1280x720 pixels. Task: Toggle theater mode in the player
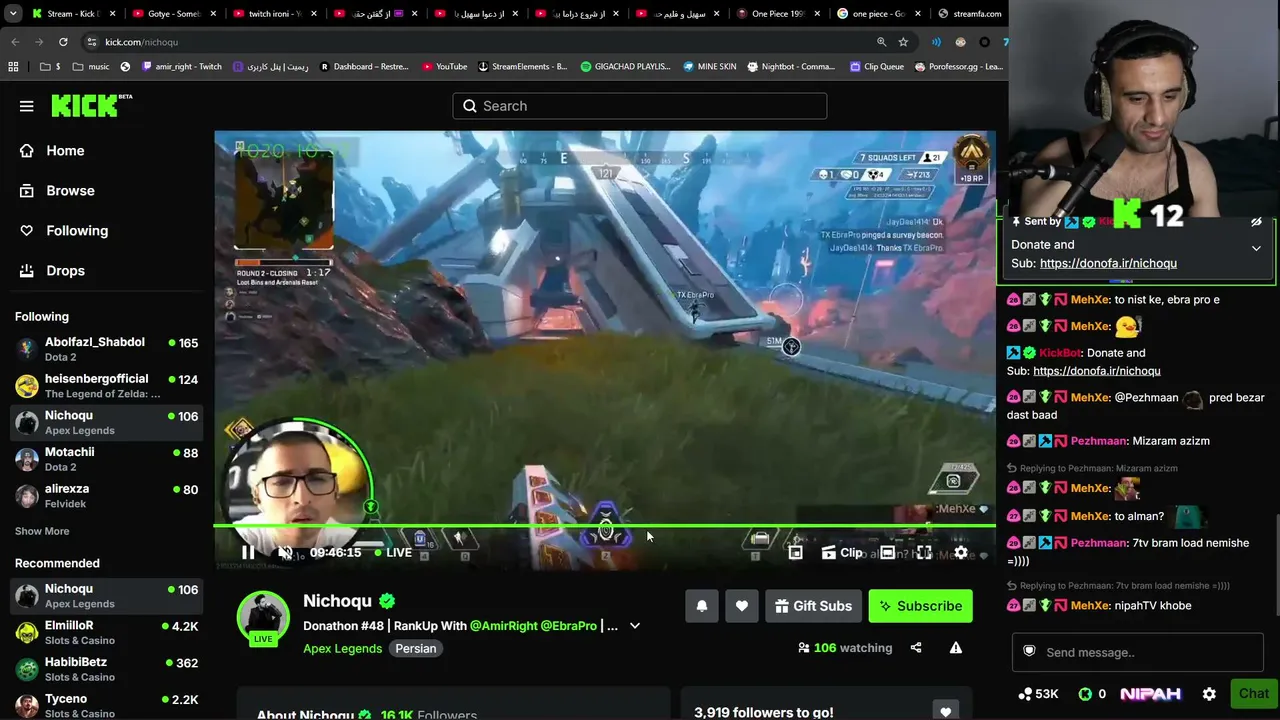click(x=888, y=552)
